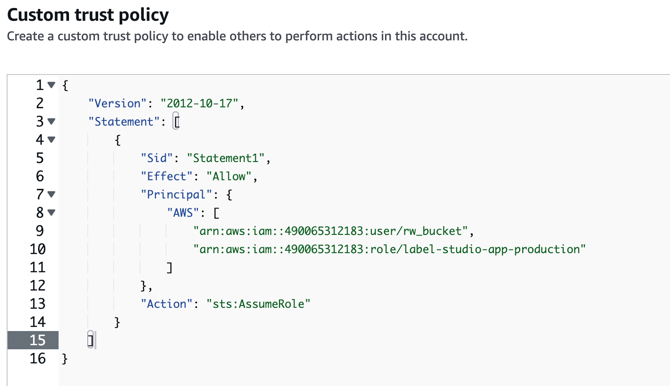Click the "Allow" value

[229, 176]
